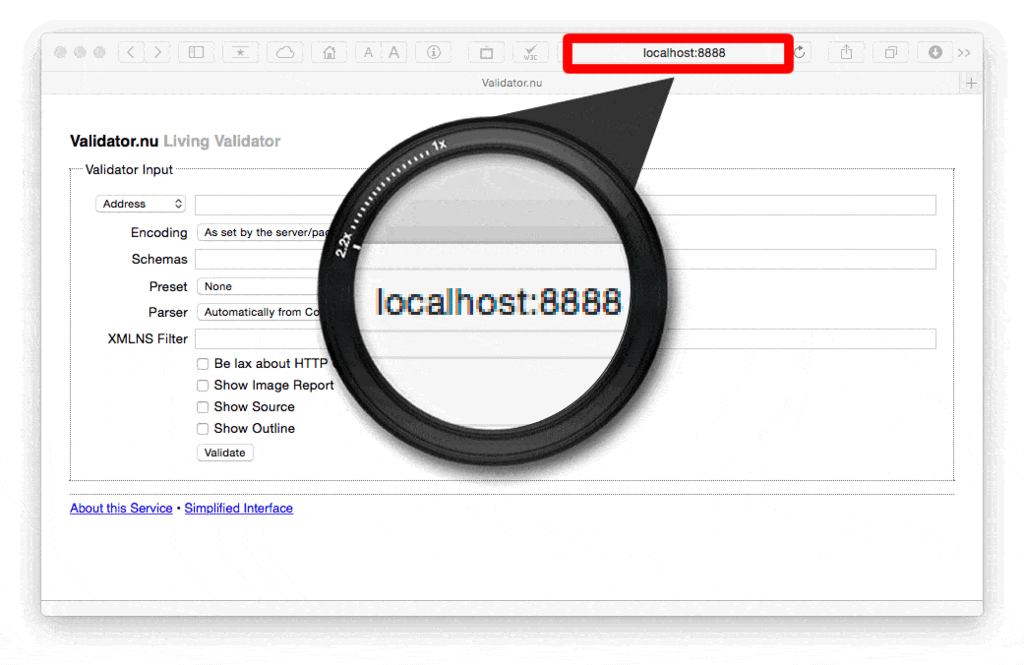Image resolution: width=1024 pixels, height=665 pixels.
Task: Reload the page with the refresh icon
Action: click(802, 52)
